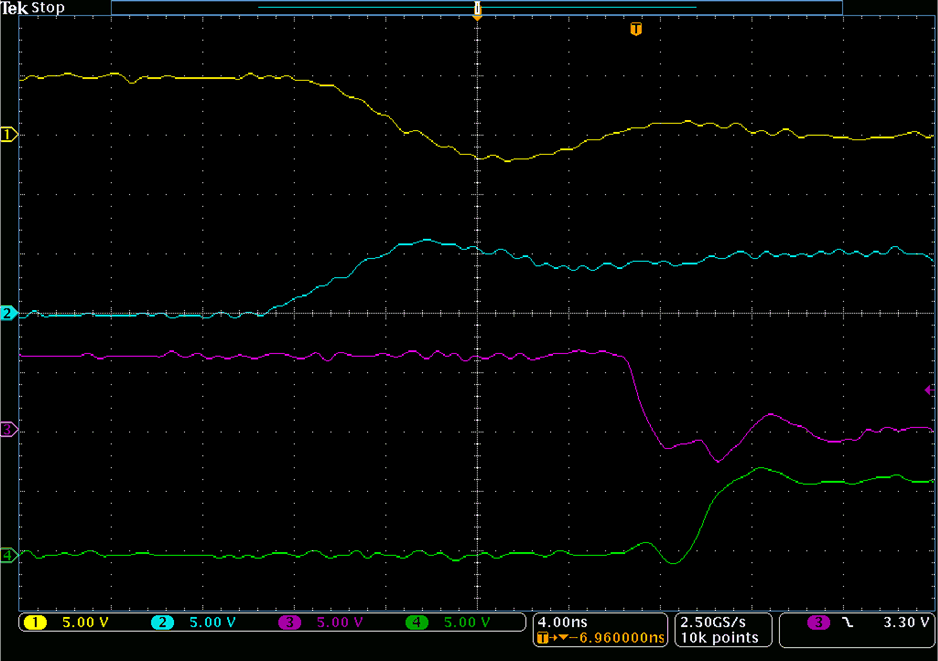Viewport: 938px width, 661px height.
Task: Click the Channel 2 indicator on the left edge
Action: pos(7,313)
